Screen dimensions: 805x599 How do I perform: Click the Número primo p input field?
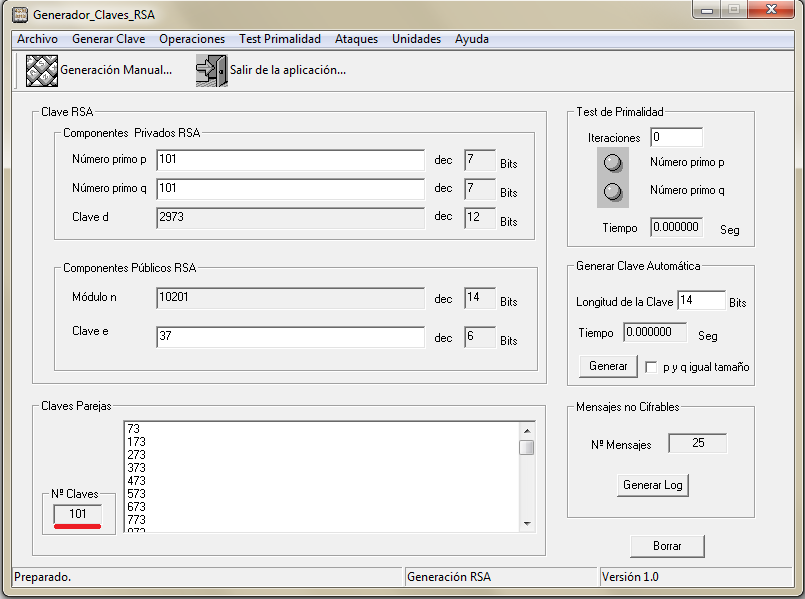point(290,160)
